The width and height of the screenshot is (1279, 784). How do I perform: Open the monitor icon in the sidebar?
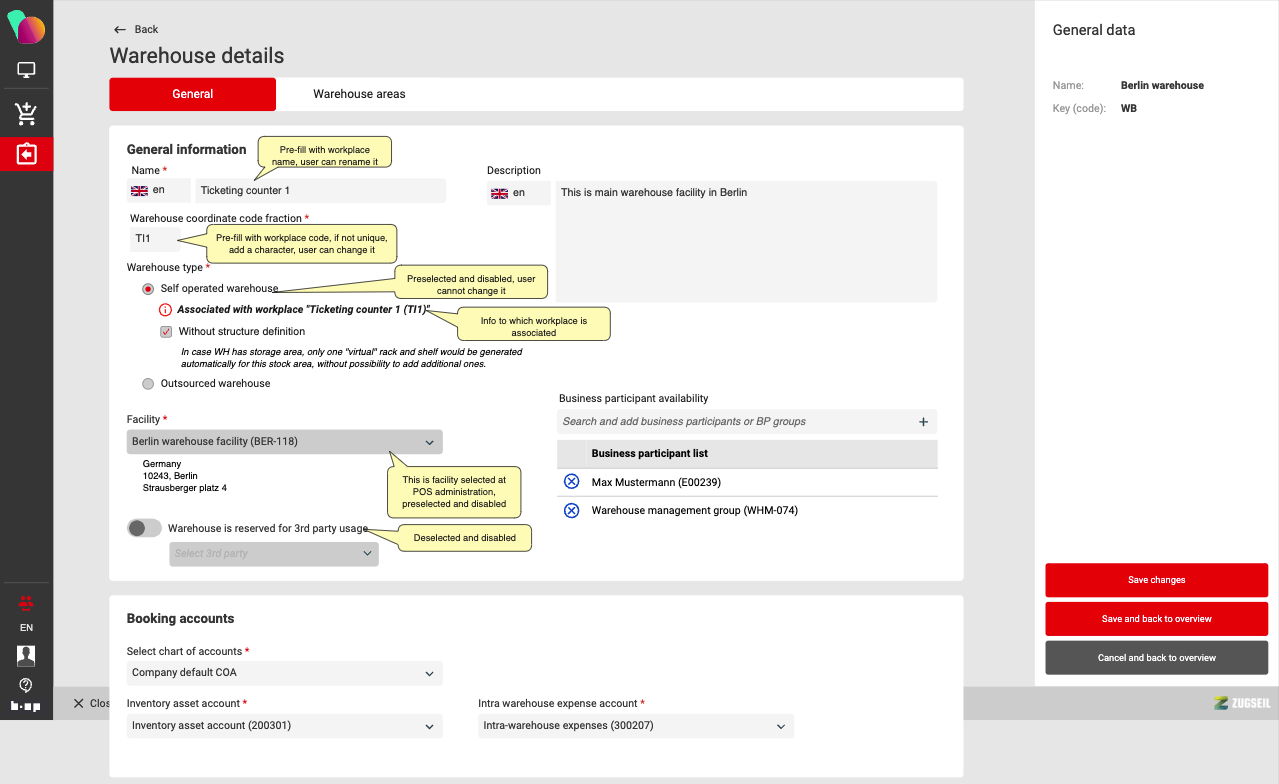[x=26, y=70]
